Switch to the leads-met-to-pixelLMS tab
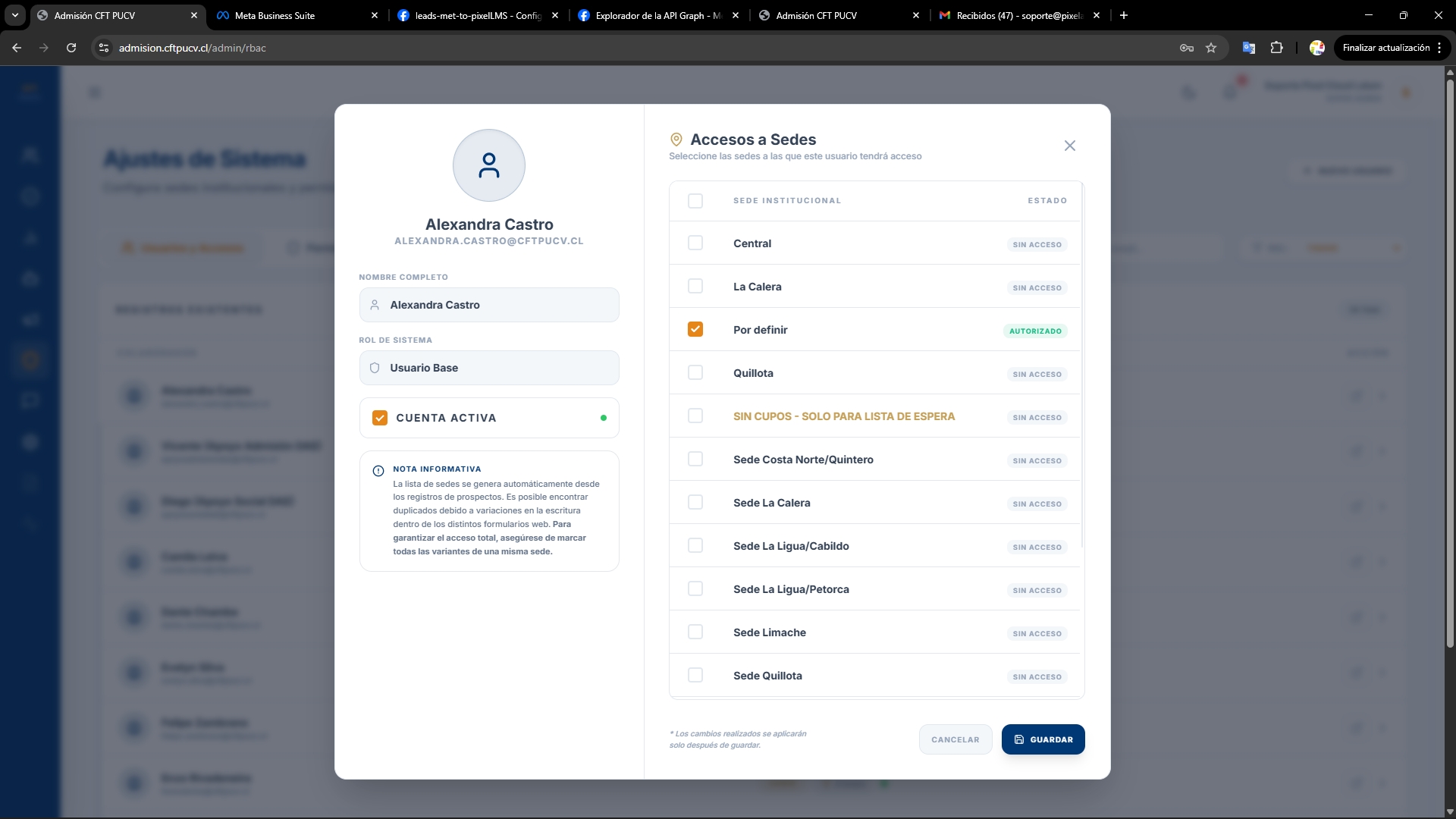This screenshot has width=1456, height=819. (478, 15)
